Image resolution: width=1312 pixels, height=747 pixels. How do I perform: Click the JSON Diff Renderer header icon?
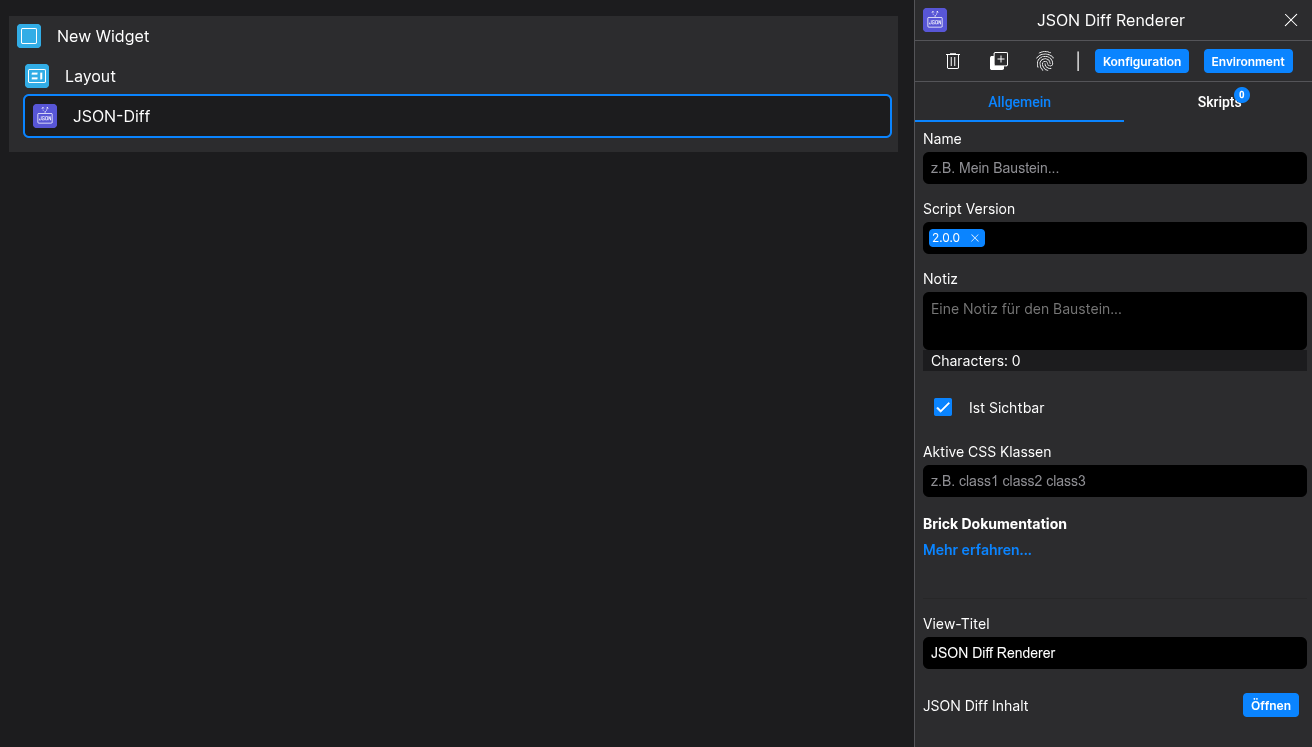pyautogui.click(x=935, y=20)
